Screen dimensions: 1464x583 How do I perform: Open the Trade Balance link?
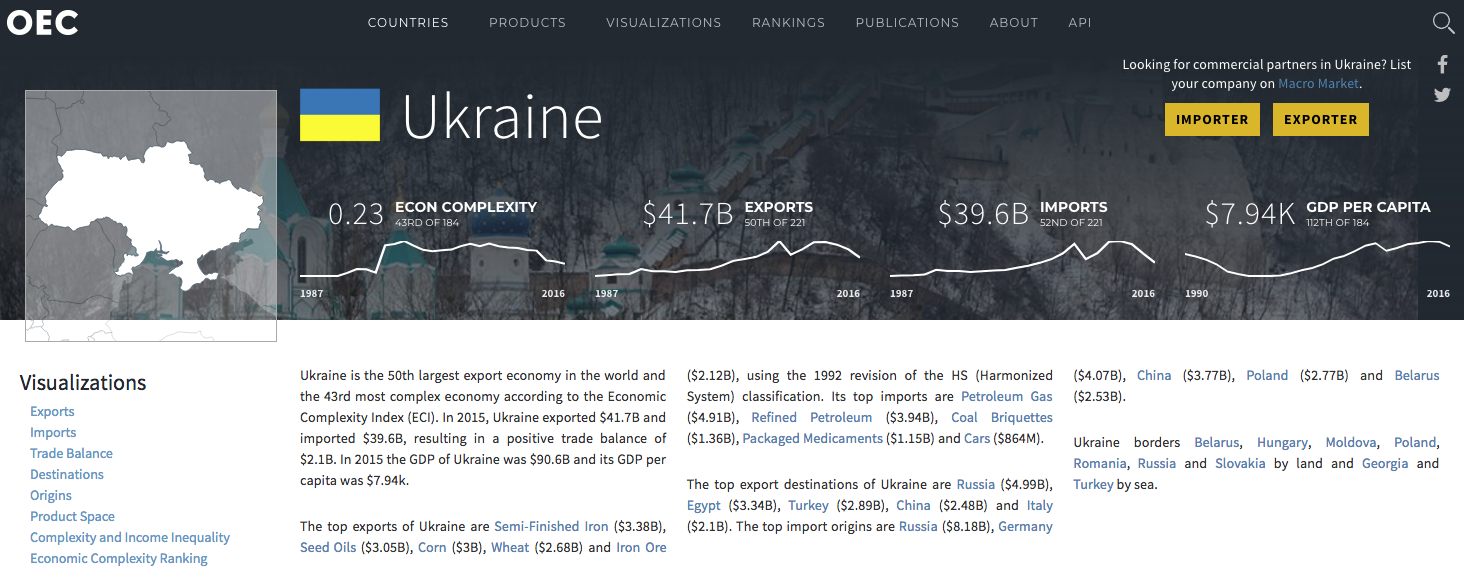71,453
